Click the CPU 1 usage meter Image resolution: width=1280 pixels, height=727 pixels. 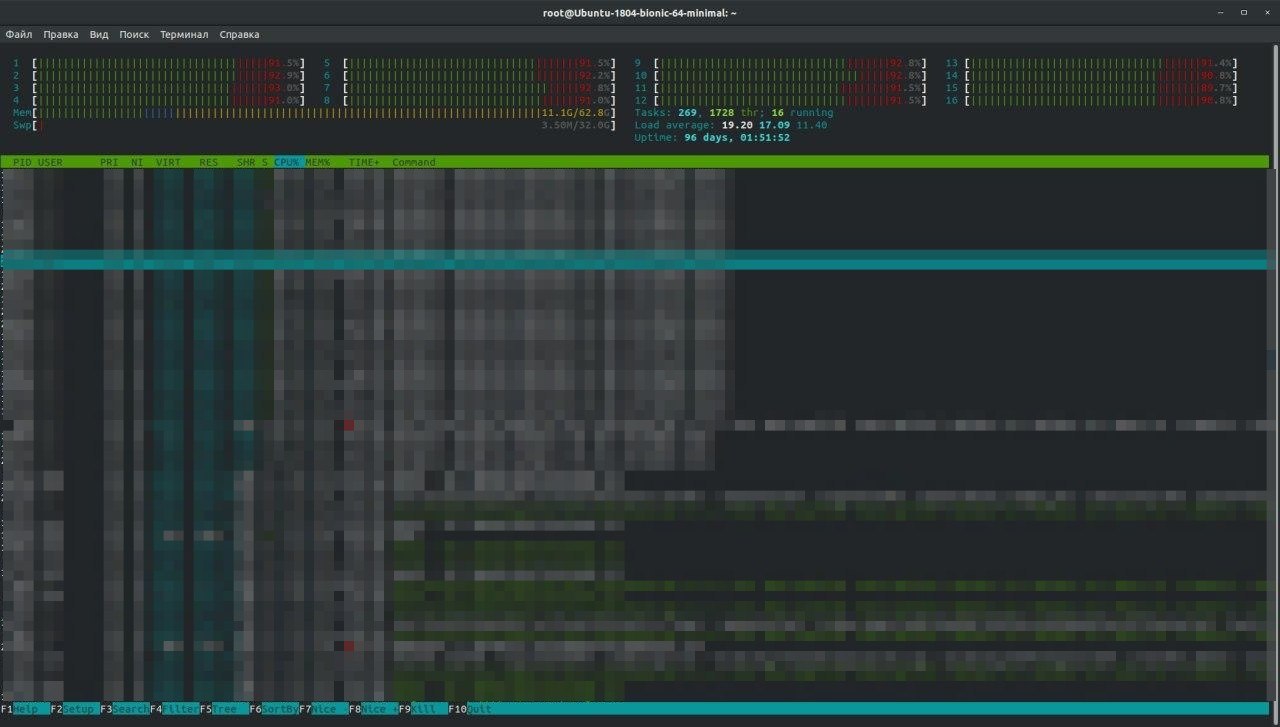click(x=159, y=63)
